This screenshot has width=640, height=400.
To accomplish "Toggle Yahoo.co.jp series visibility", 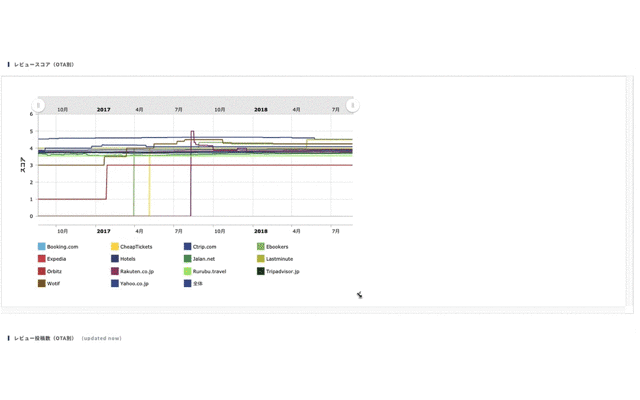I will pyautogui.click(x=115, y=283).
